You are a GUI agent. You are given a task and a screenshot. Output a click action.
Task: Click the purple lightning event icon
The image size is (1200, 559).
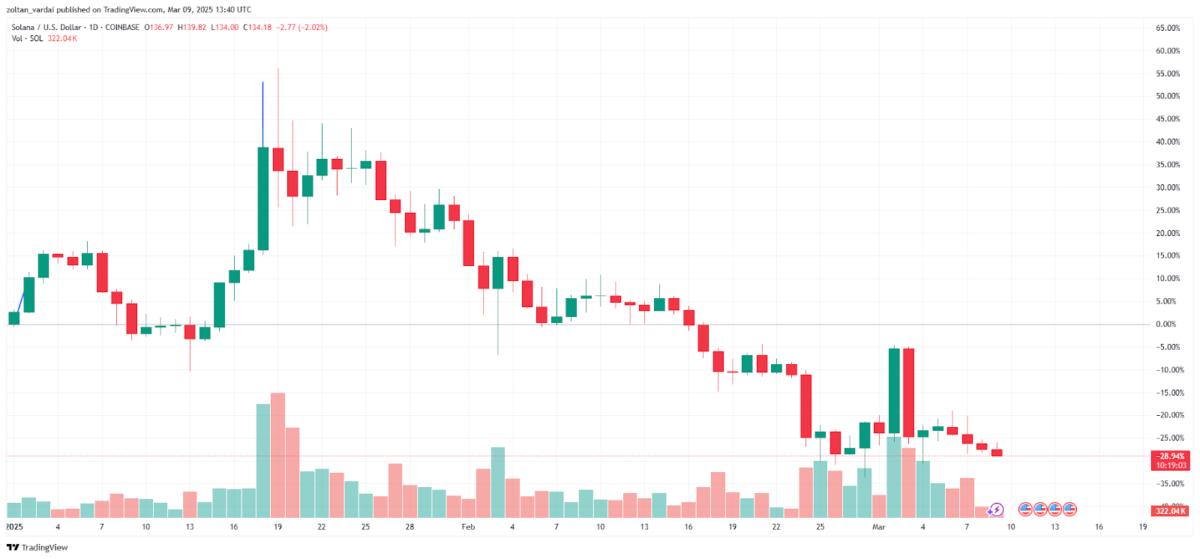tap(996, 509)
